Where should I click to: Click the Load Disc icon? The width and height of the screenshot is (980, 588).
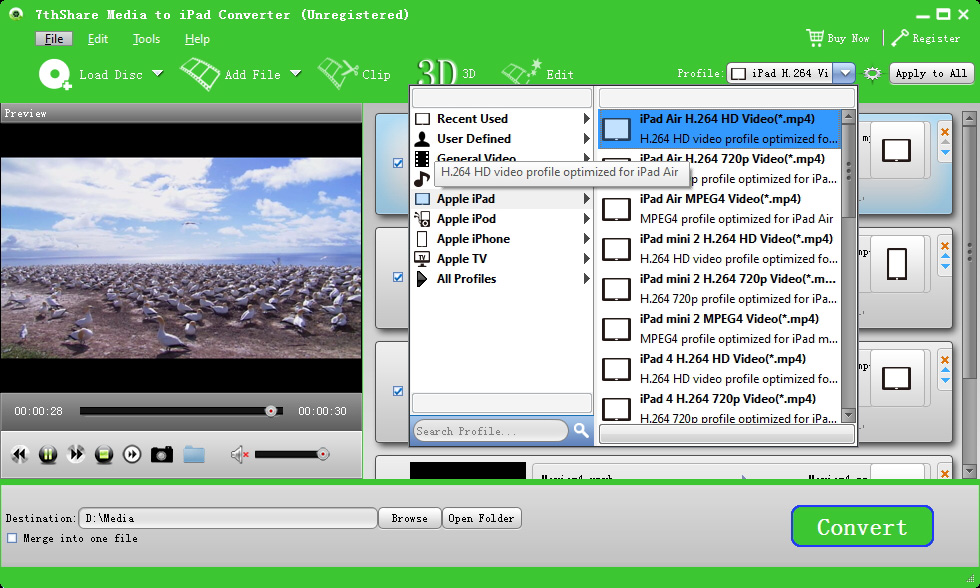coord(55,74)
